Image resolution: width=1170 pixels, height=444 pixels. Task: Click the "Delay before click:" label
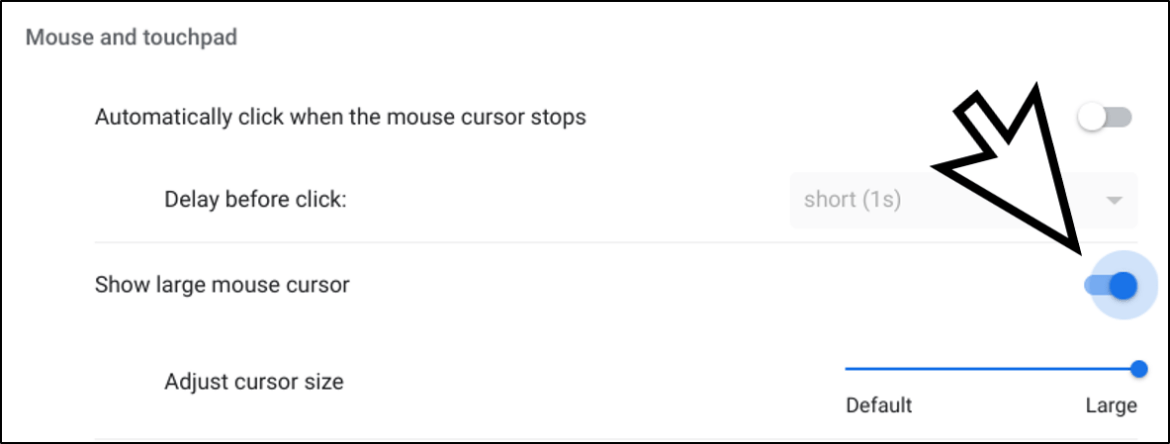pos(255,200)
